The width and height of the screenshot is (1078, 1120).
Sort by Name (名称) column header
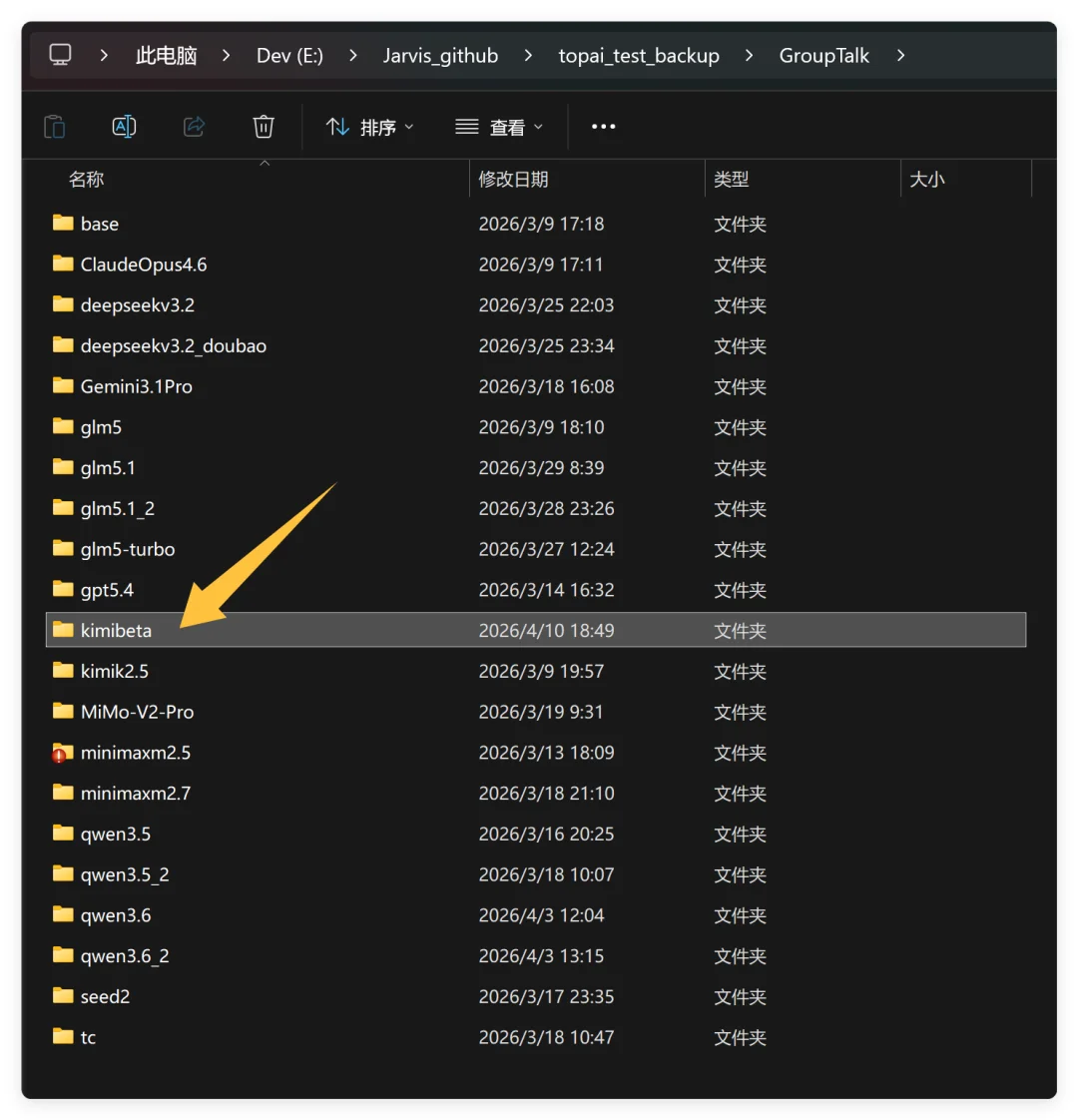(87, 180)
